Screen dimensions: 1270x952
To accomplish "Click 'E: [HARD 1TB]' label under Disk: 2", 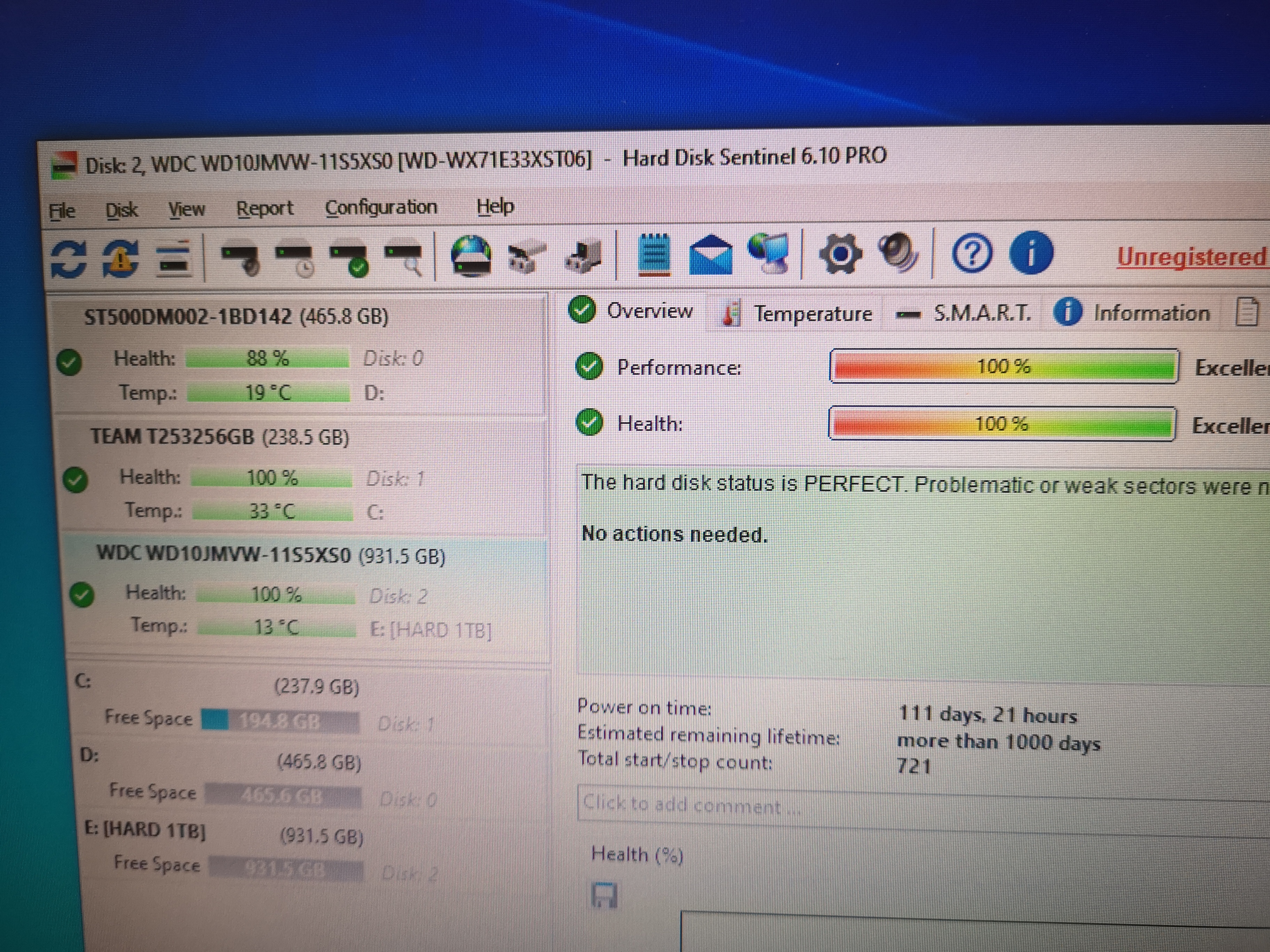I will click(x=431, y=630).
